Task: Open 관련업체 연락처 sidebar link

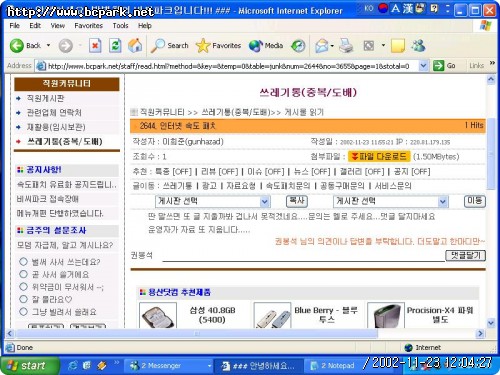Action: (54, 113)
